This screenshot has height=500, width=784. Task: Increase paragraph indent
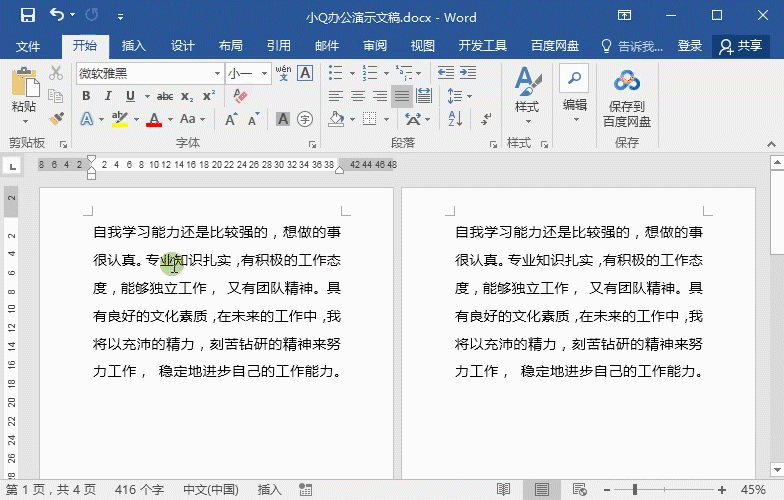point(468,73)
